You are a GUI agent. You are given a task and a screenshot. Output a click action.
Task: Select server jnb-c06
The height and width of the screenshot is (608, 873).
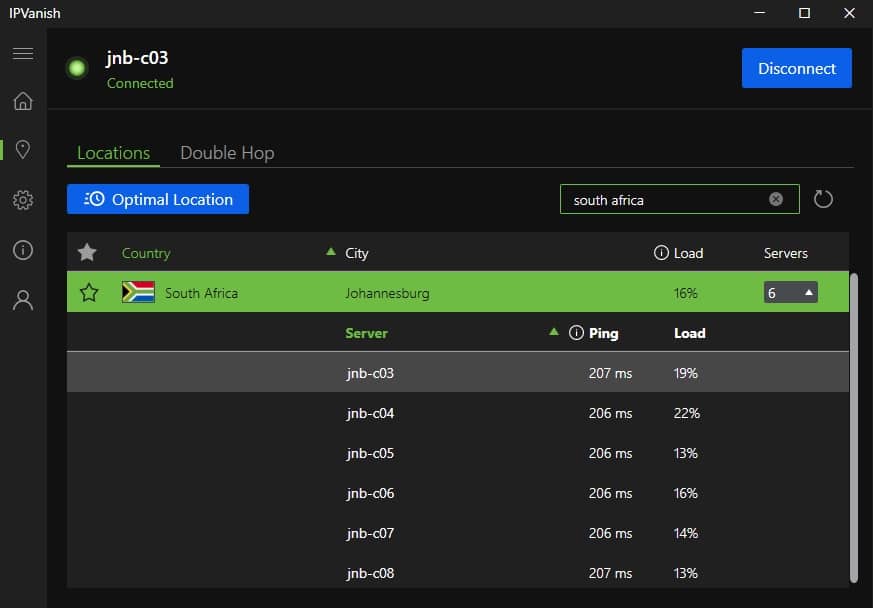(x=458, y=493)
